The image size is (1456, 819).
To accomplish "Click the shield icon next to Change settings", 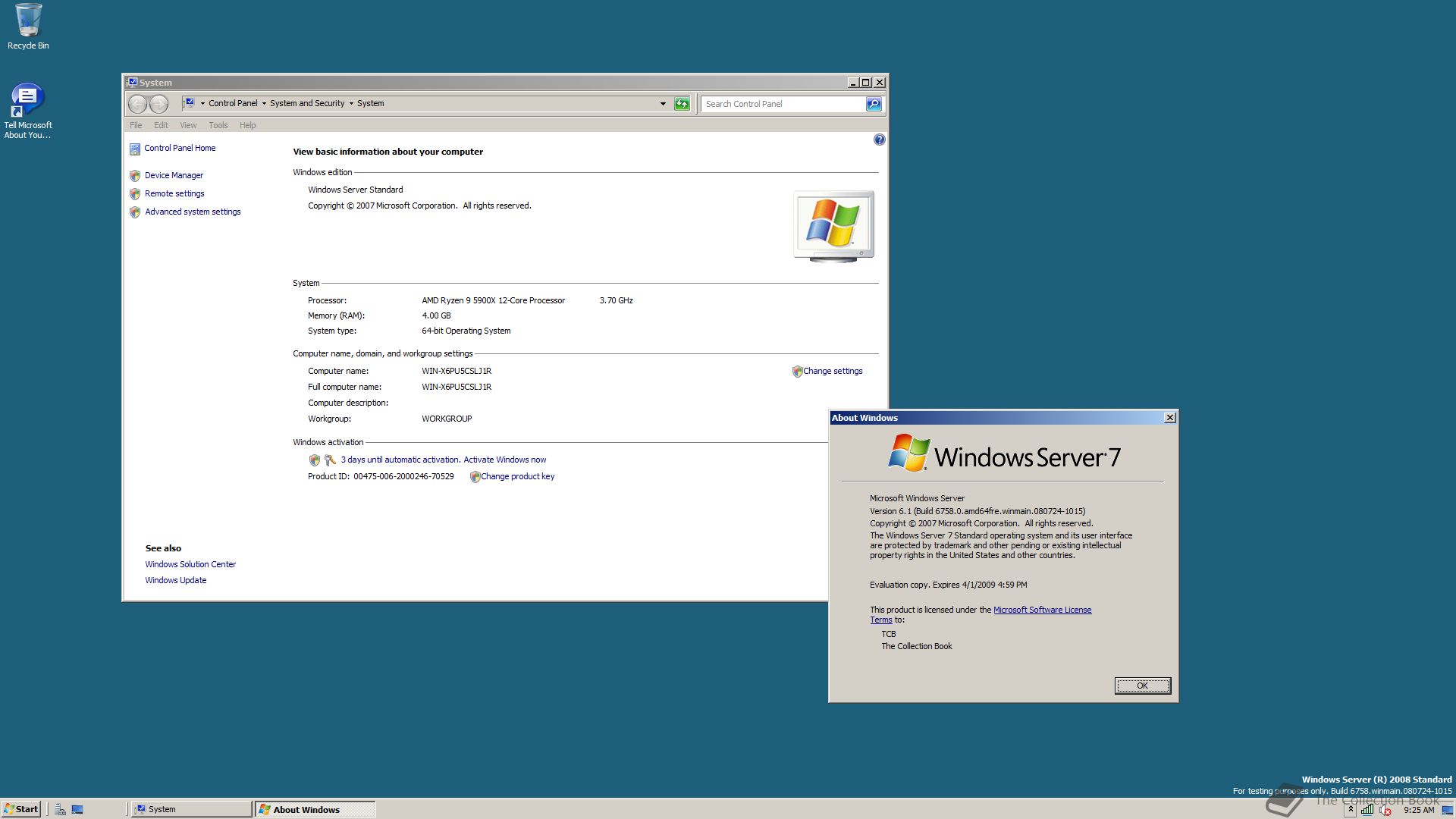I will coord(797,372).
